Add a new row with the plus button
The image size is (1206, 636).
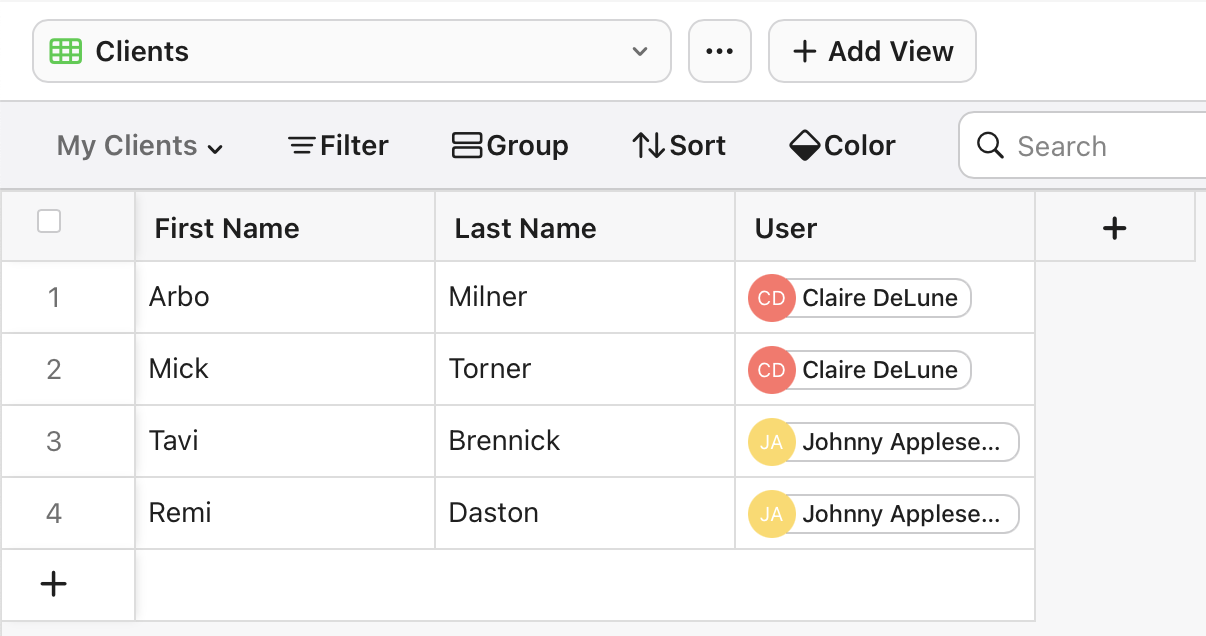(53, 583)
